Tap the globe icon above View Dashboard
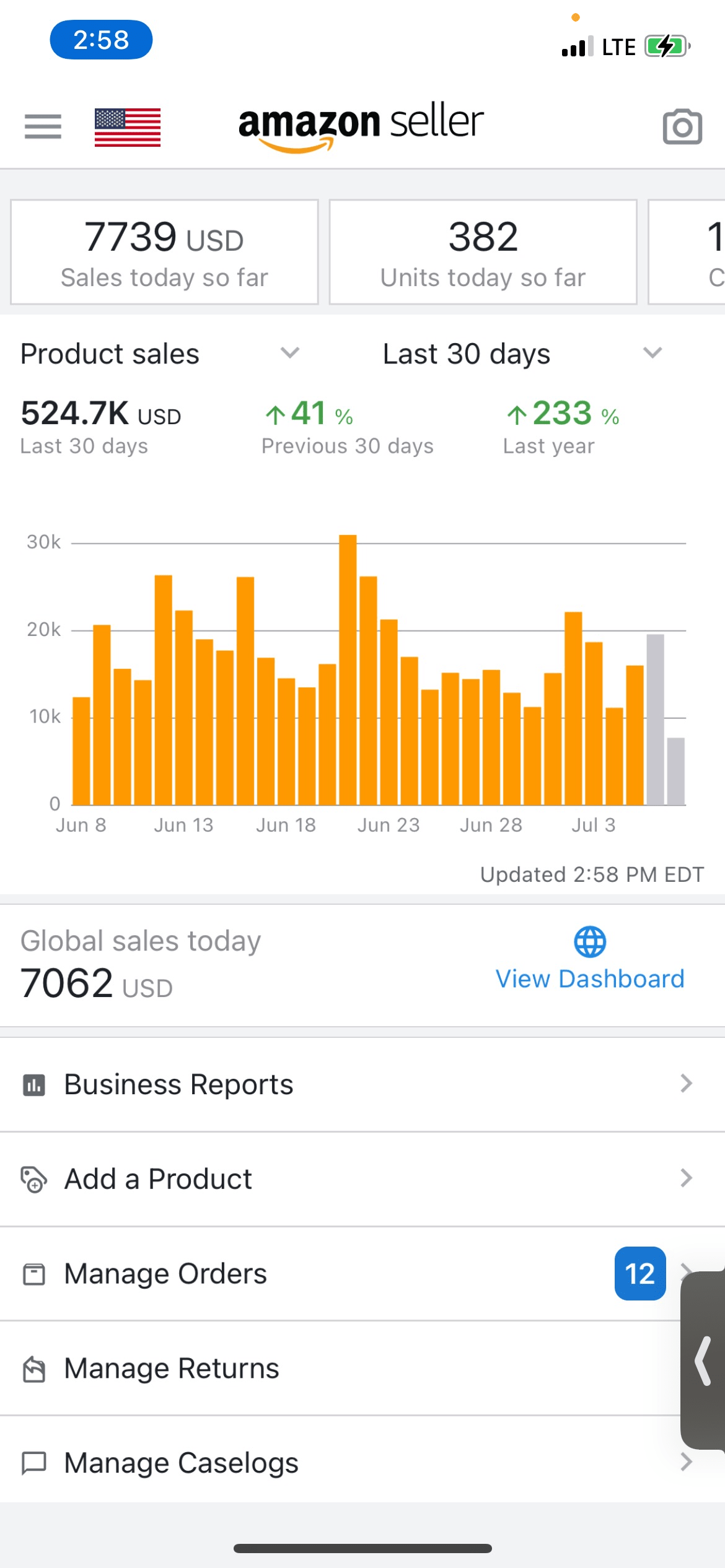This screenshot has height=1568, width=725. (x=590, y=942)
